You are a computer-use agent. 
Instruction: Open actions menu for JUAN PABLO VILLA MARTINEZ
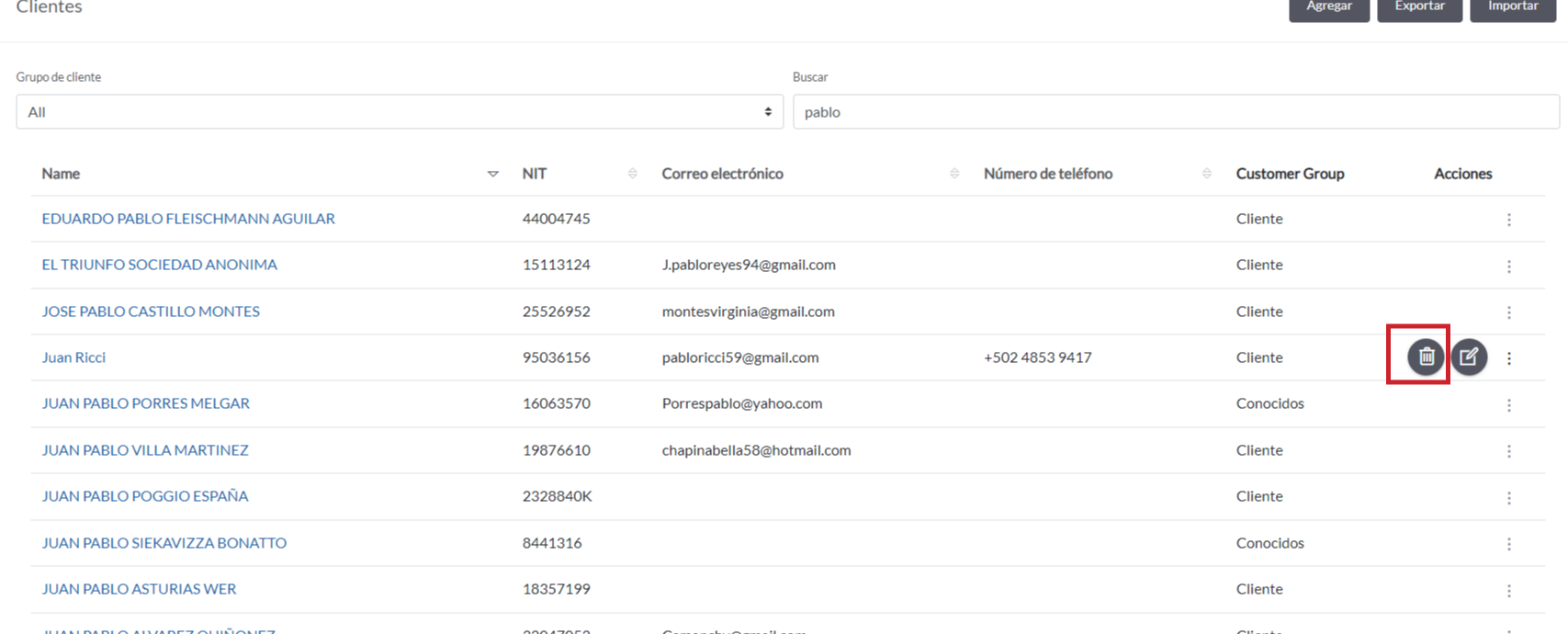[1508, 451]
